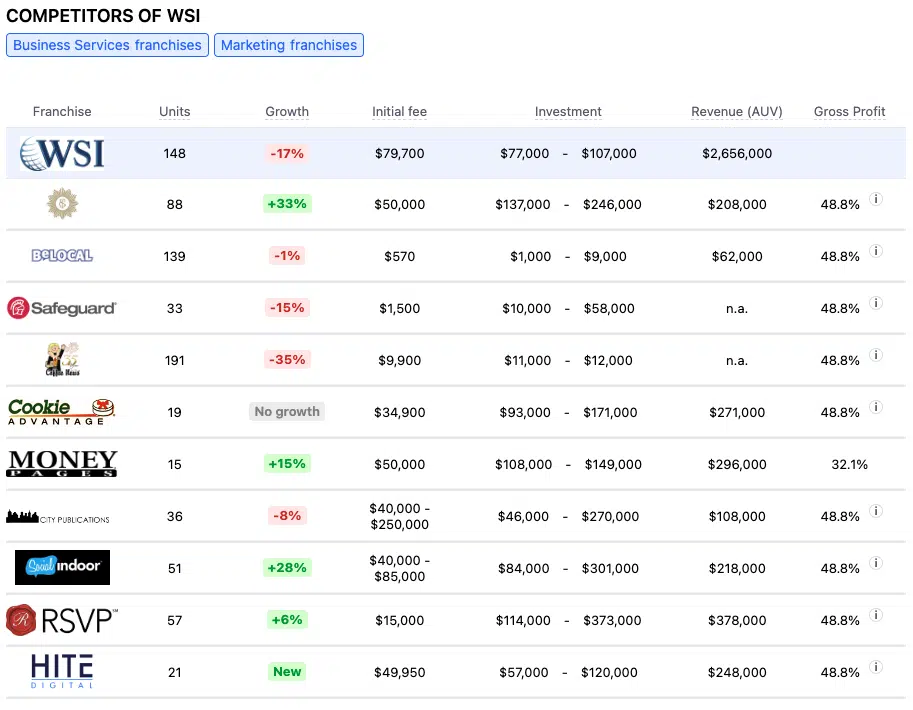
Task: Open the Hite Digital logo
Action: (x=62, y=672)
